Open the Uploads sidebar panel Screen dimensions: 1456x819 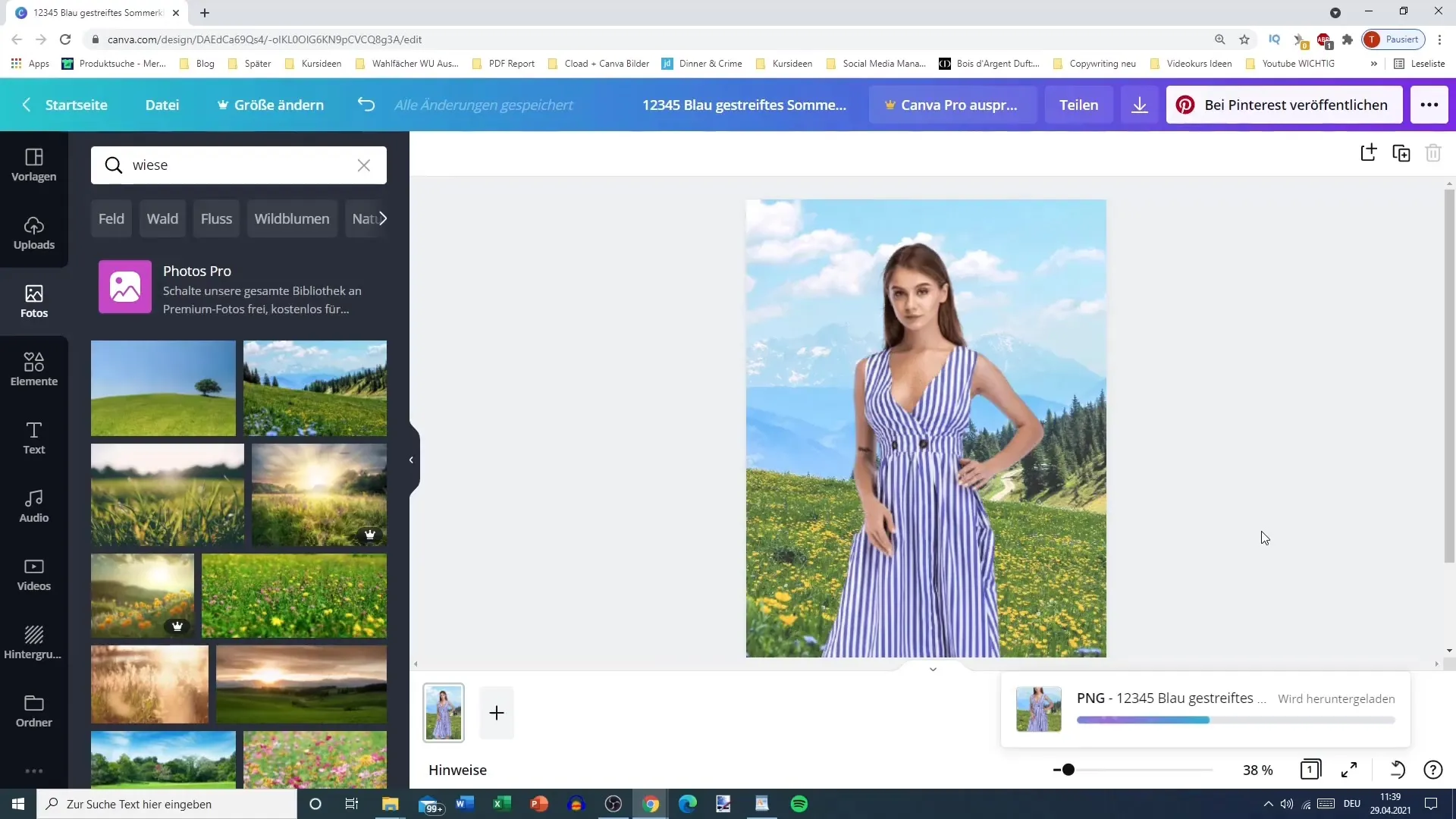click(x=34, y=233)
